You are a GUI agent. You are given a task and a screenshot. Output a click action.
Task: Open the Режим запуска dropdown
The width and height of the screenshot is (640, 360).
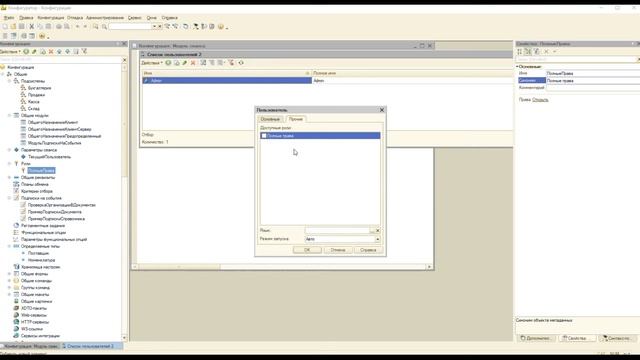[378, 239]
